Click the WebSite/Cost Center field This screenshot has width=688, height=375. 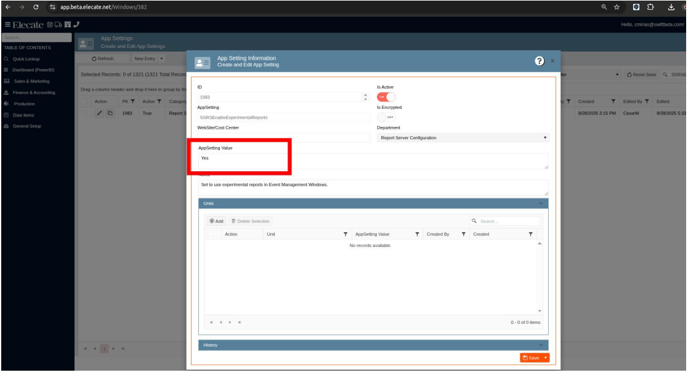(283, 138)
